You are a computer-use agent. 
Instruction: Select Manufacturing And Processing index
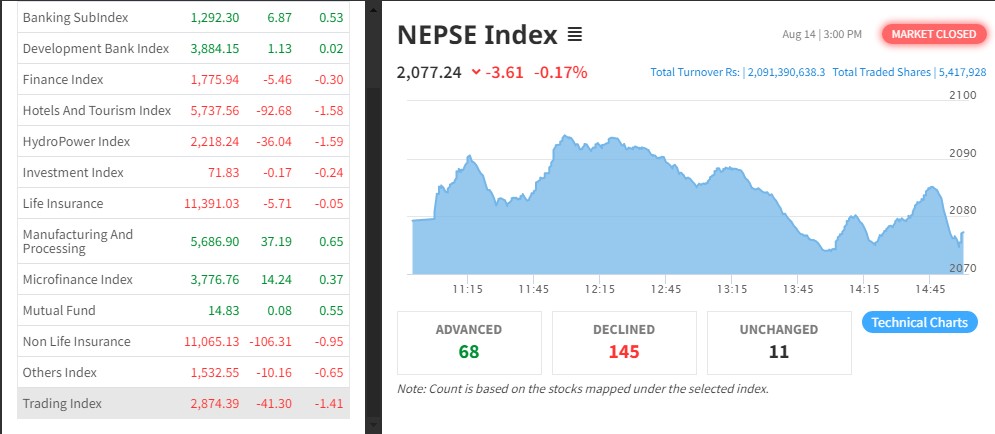(78, 241)
